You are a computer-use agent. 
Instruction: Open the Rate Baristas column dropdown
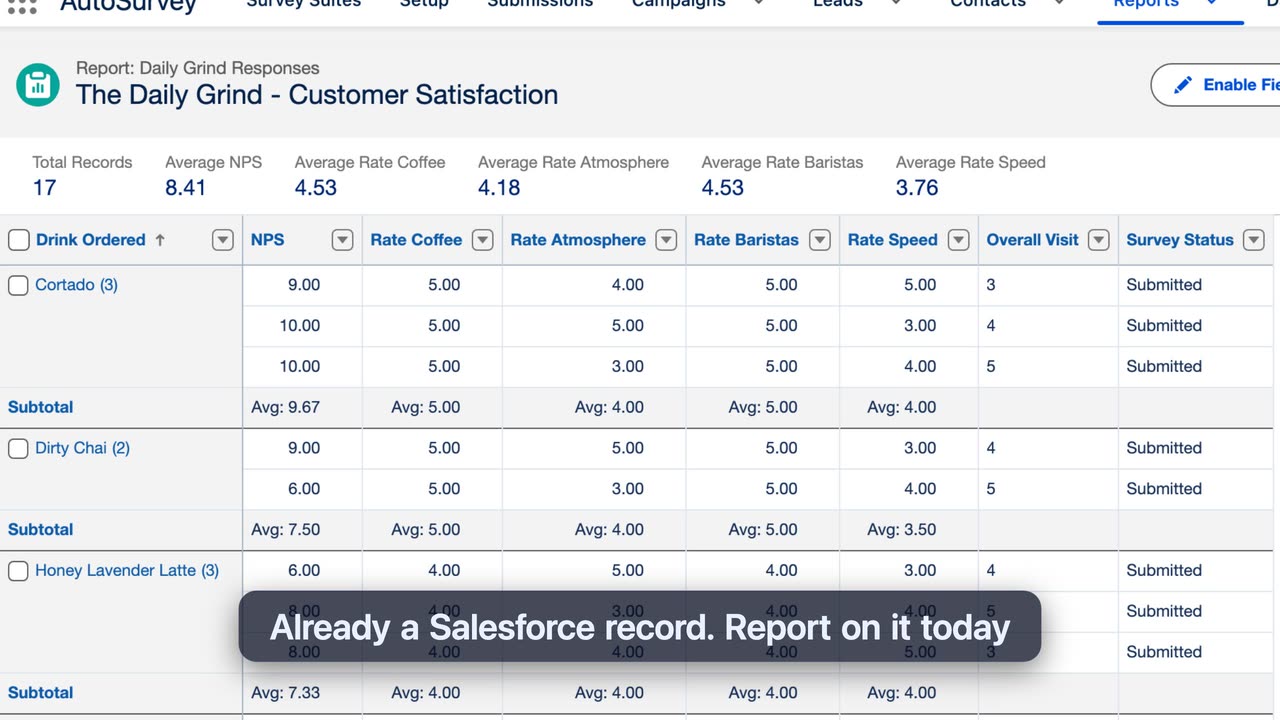[x=820, y=240]
